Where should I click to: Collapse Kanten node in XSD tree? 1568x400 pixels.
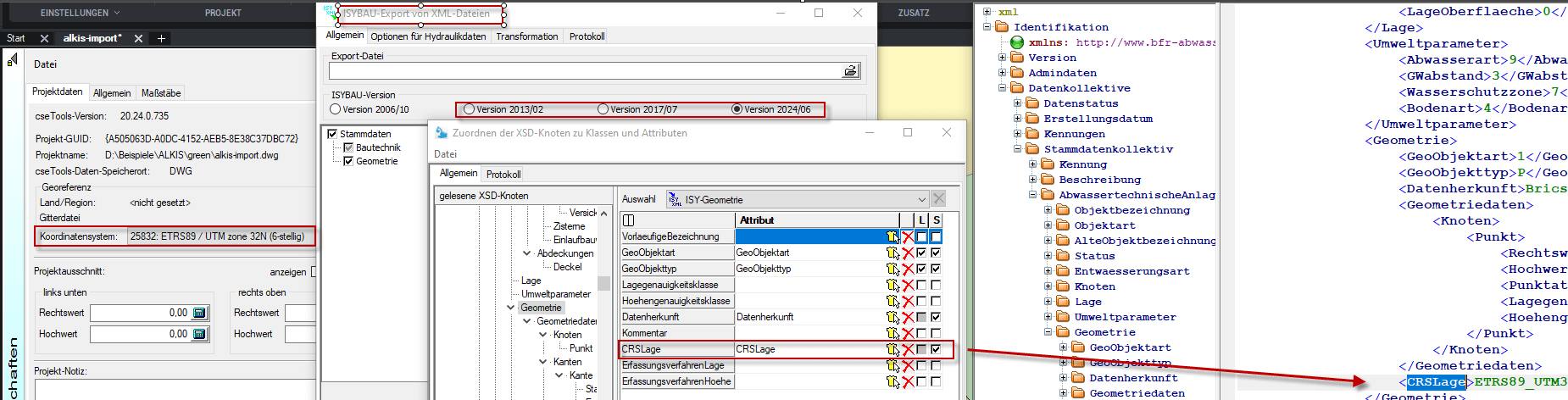pos(542,362)
